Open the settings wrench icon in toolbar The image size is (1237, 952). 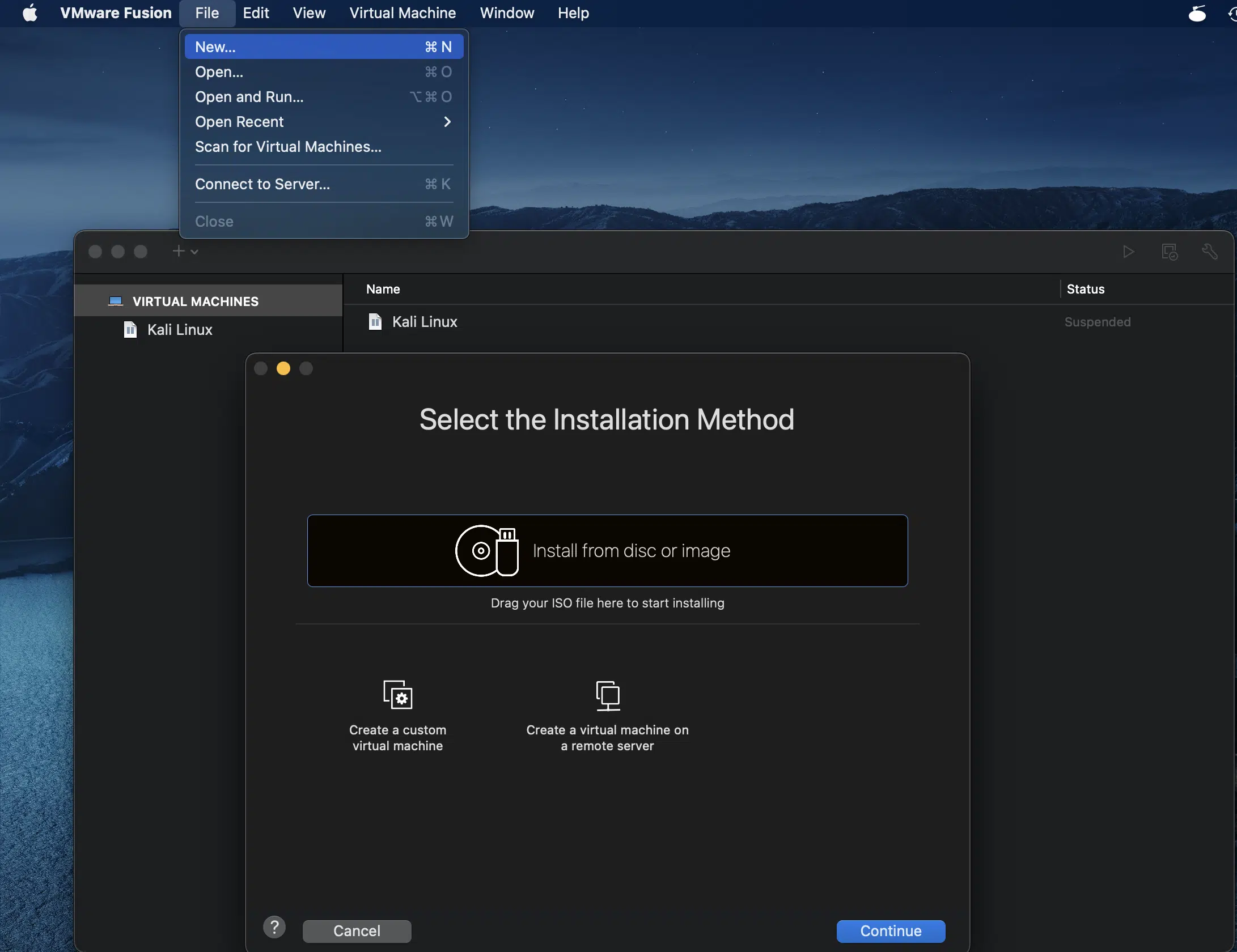click(x=1209, y=252)
